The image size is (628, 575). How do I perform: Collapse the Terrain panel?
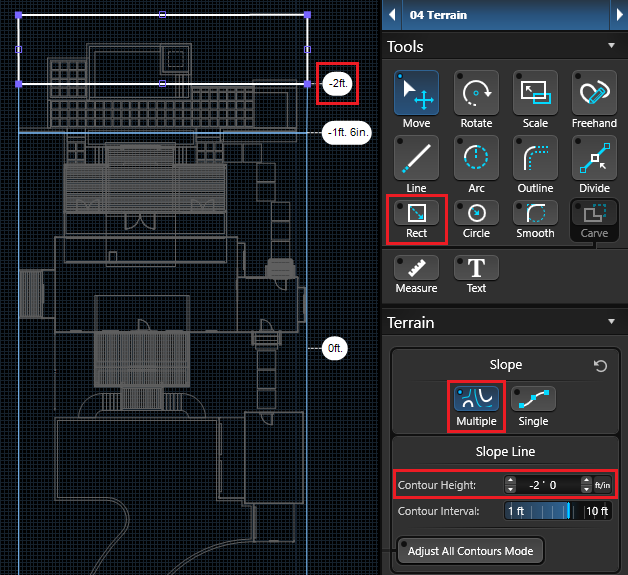611,322
